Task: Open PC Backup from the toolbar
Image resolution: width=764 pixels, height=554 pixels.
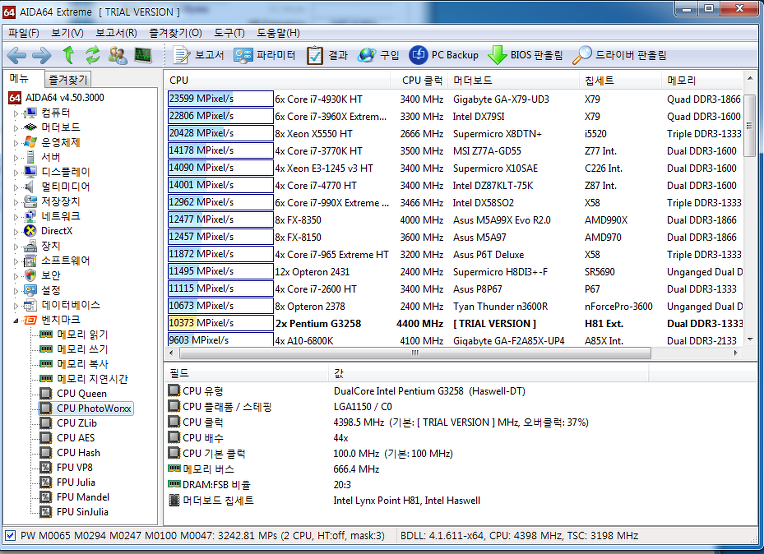Action: [444, 55]
